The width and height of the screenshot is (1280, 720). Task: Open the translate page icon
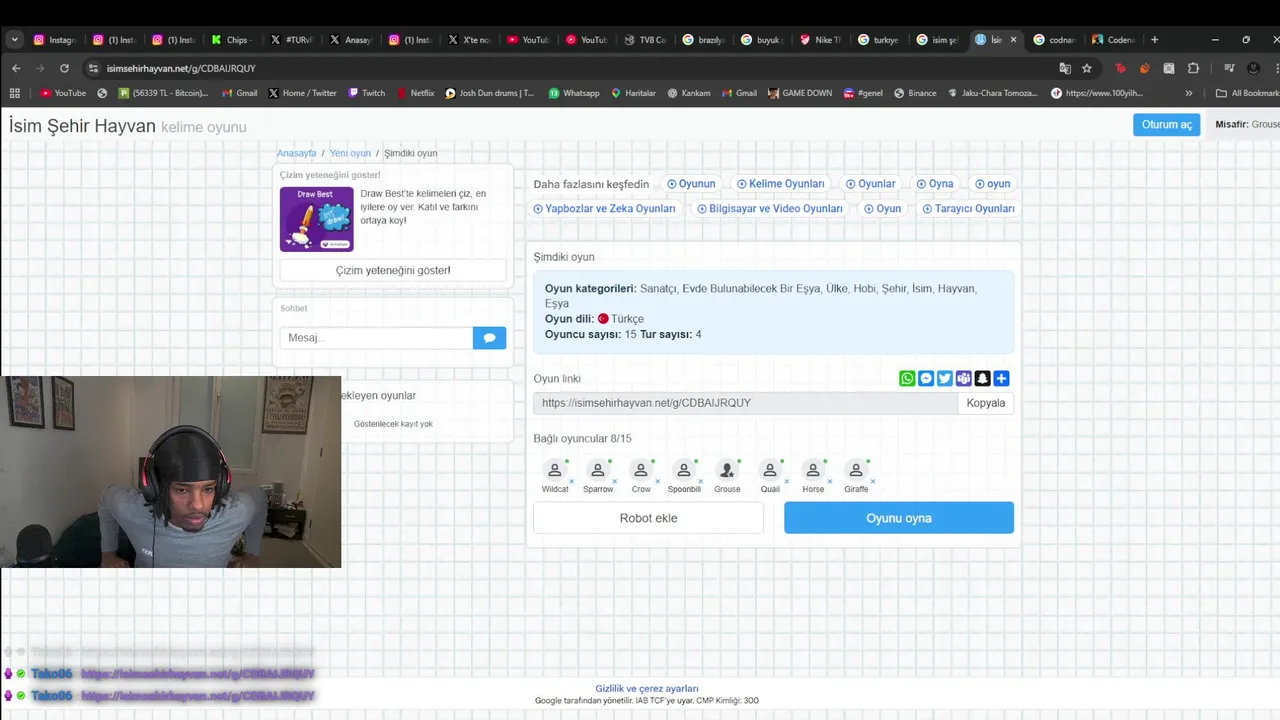1065,68
